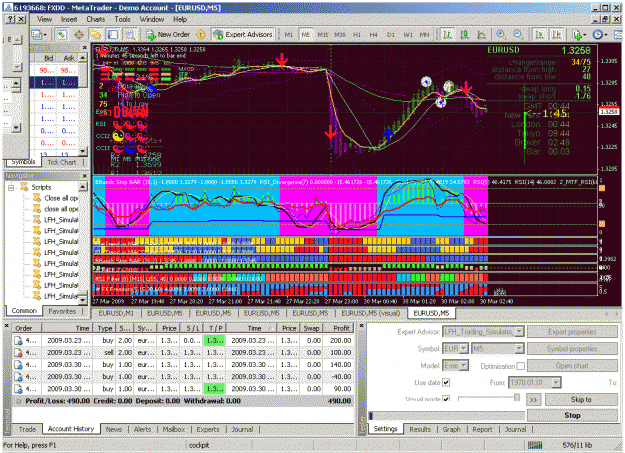Click the yellow diamond MetaQuotes icon
Viewport: 625px width, 453px height.
pos(200,35)
